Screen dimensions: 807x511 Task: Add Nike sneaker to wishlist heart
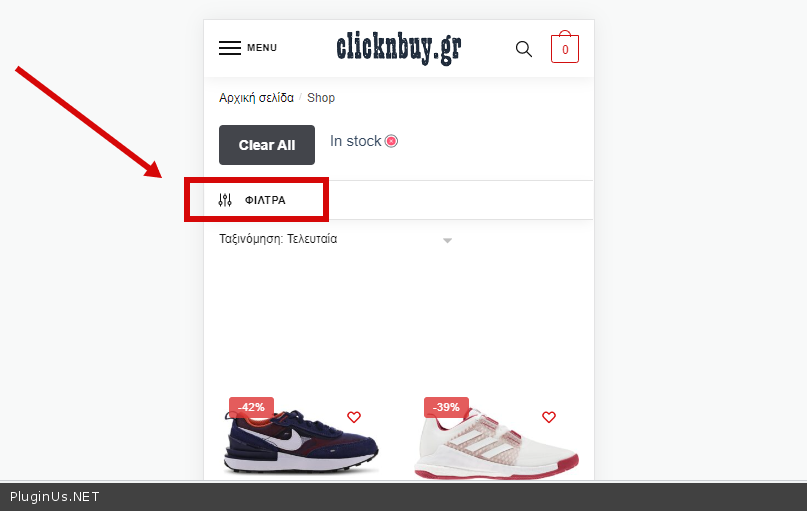click(x=354, y=417)
